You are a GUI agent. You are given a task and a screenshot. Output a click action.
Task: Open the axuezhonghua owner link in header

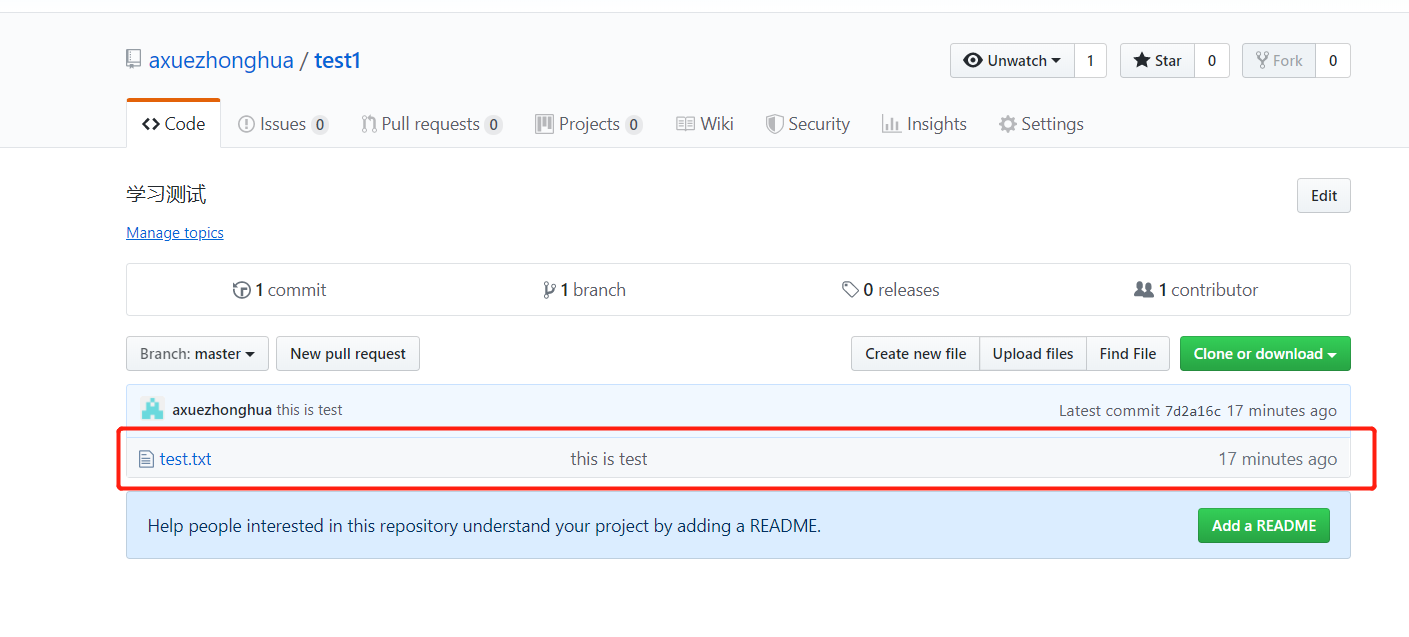pyautogui.click(x=221, y=60)
